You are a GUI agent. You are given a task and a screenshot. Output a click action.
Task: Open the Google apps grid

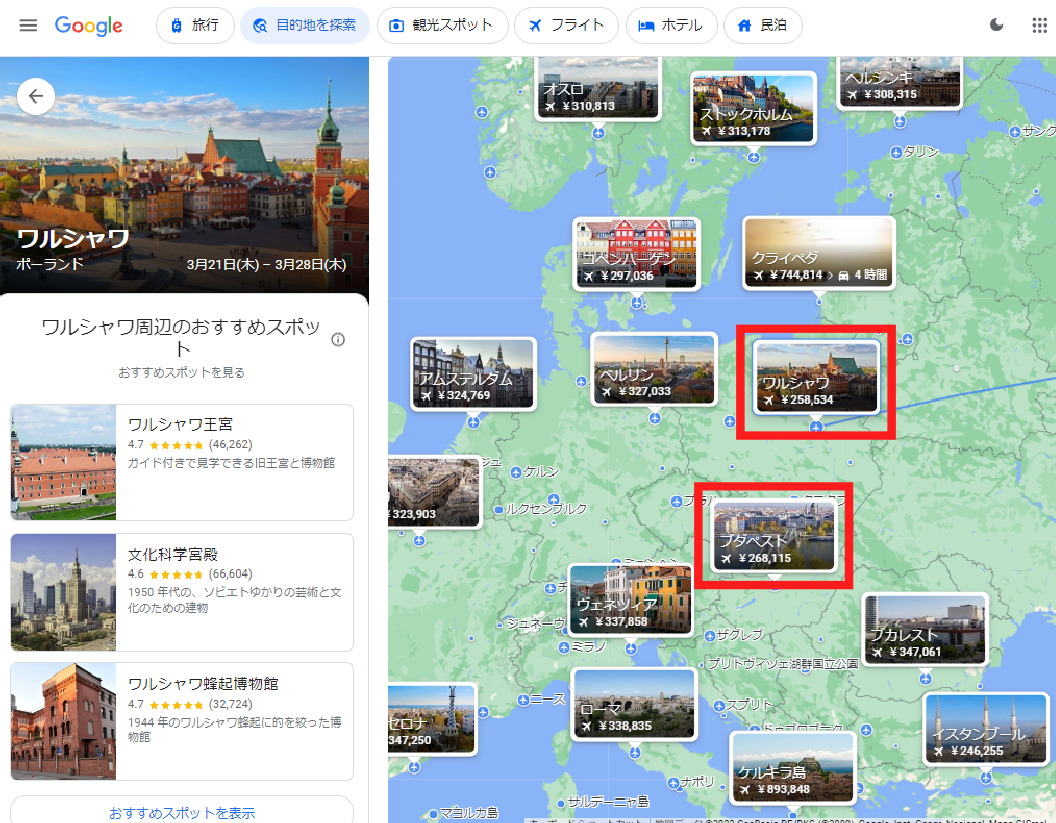(x=1039, y=26)
